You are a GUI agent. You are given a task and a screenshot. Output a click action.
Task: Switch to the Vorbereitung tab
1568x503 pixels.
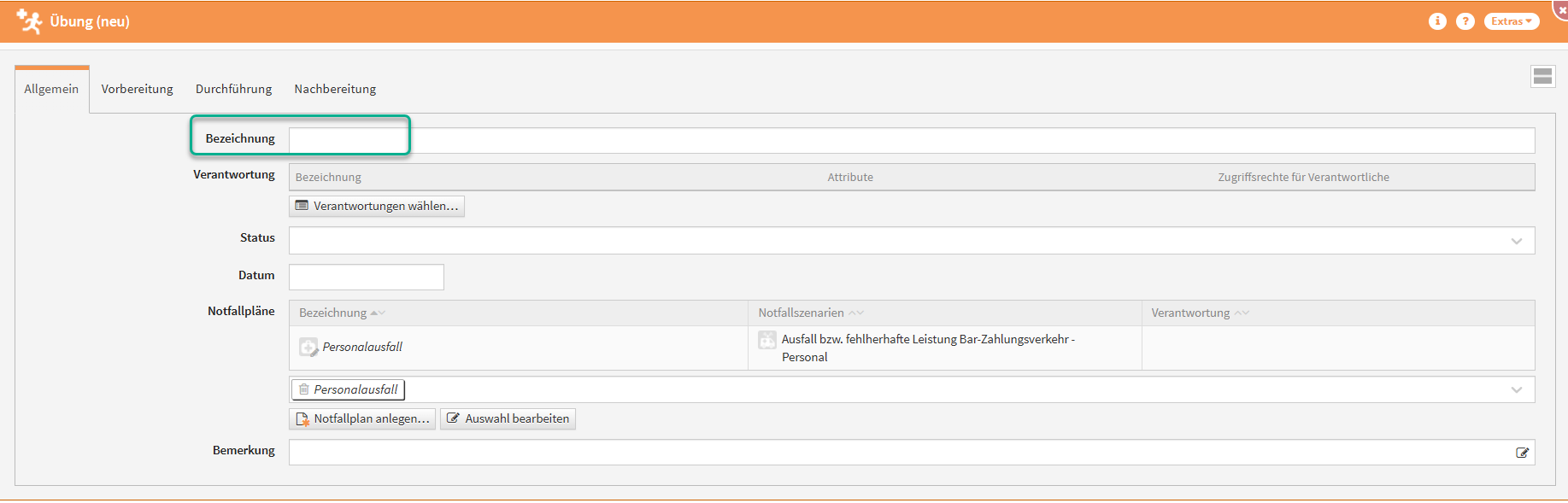[137, 89]
